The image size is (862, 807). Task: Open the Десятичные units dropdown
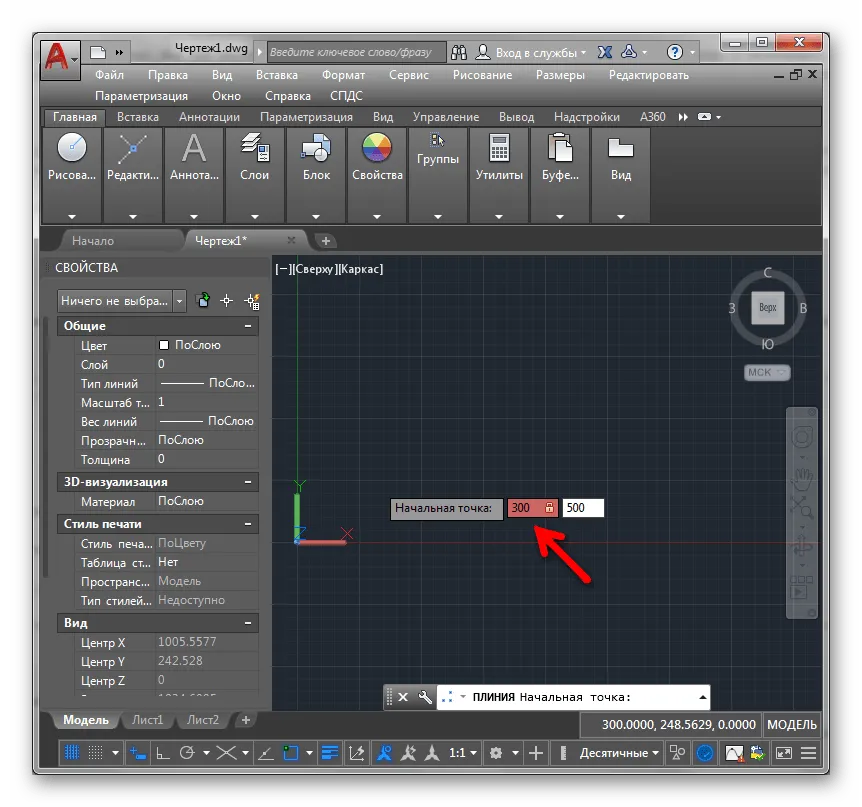(618, 753)
